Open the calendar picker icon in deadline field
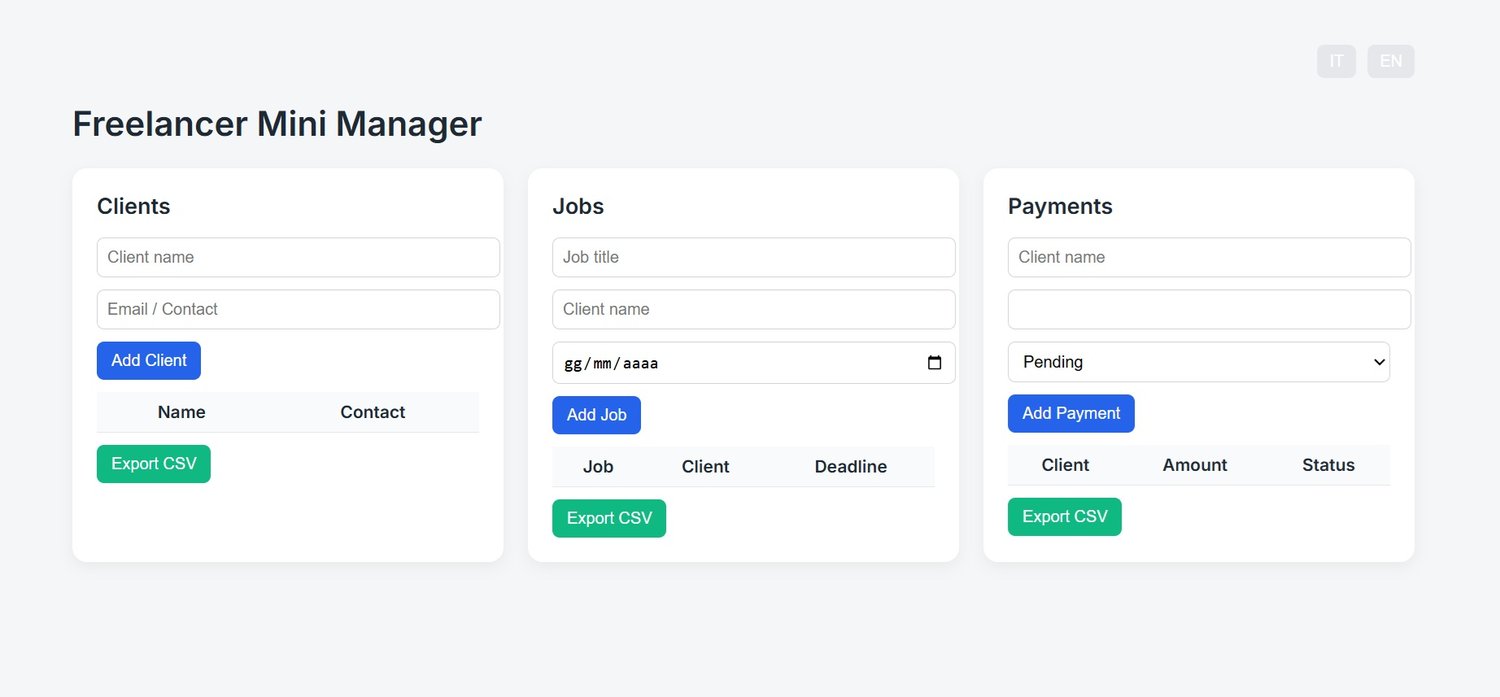Image resolution: width=1500 pixels, height=697 pixels. click(x=934, y=363)
